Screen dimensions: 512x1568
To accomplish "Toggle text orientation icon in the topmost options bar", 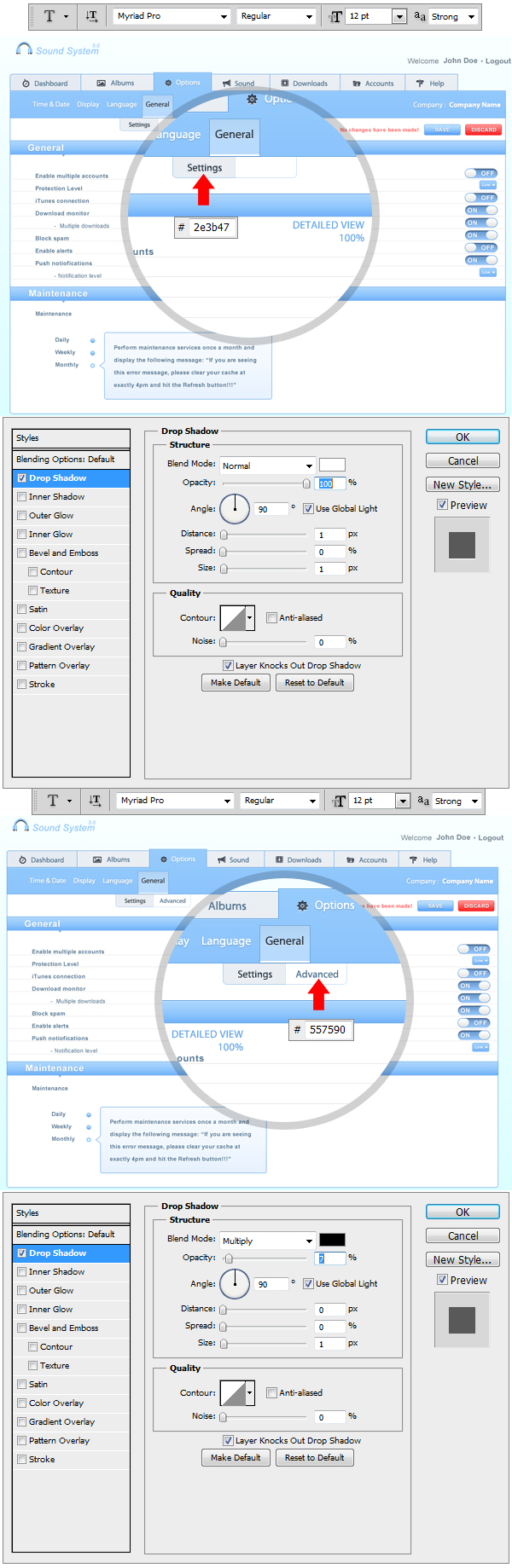I will coord(91,16).
